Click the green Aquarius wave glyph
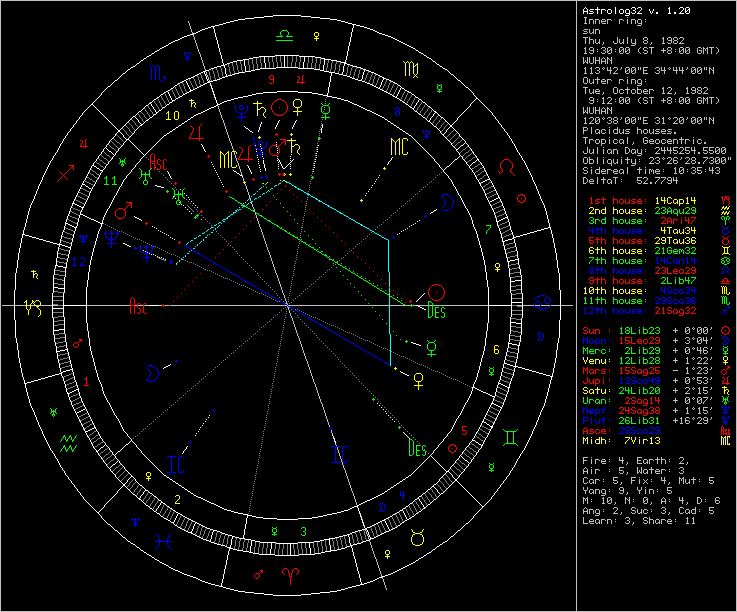 [68, 443]
